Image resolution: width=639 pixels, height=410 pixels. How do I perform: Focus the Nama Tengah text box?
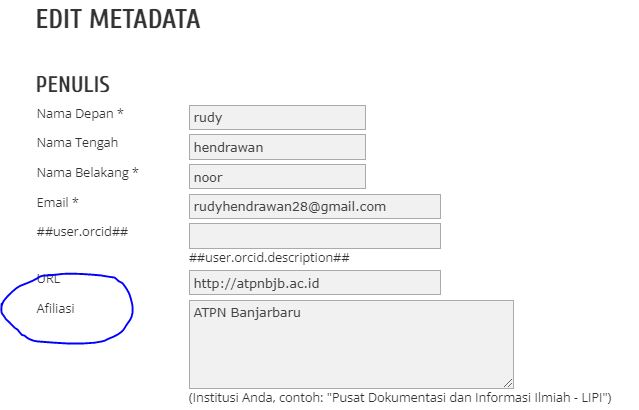tap(277, 147)
